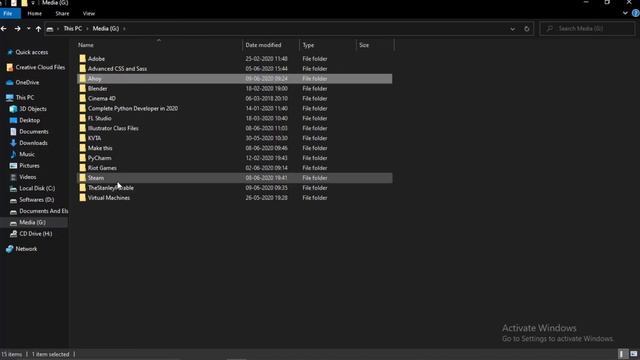The image size is (640, 360).
Task: Select the Illustrator Class Files folder
Action: point(113,128)
